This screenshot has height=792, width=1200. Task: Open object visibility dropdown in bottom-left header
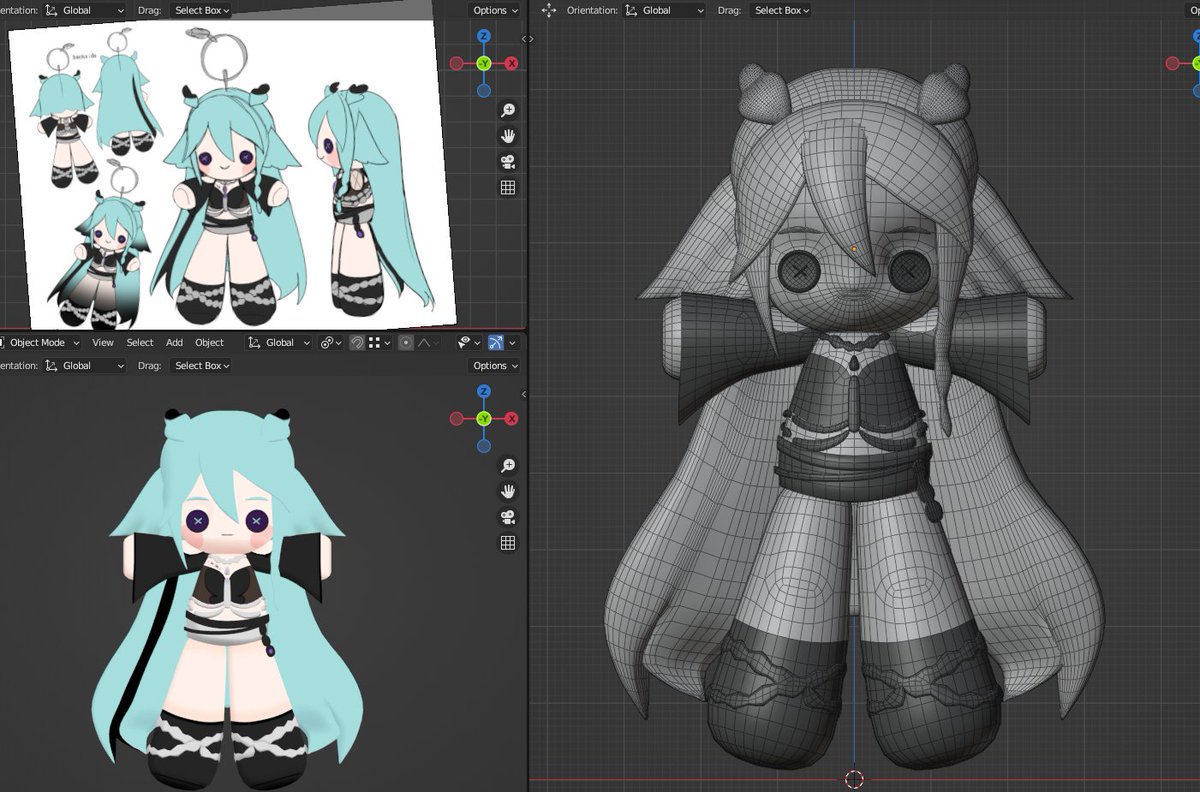coord(468,342)
